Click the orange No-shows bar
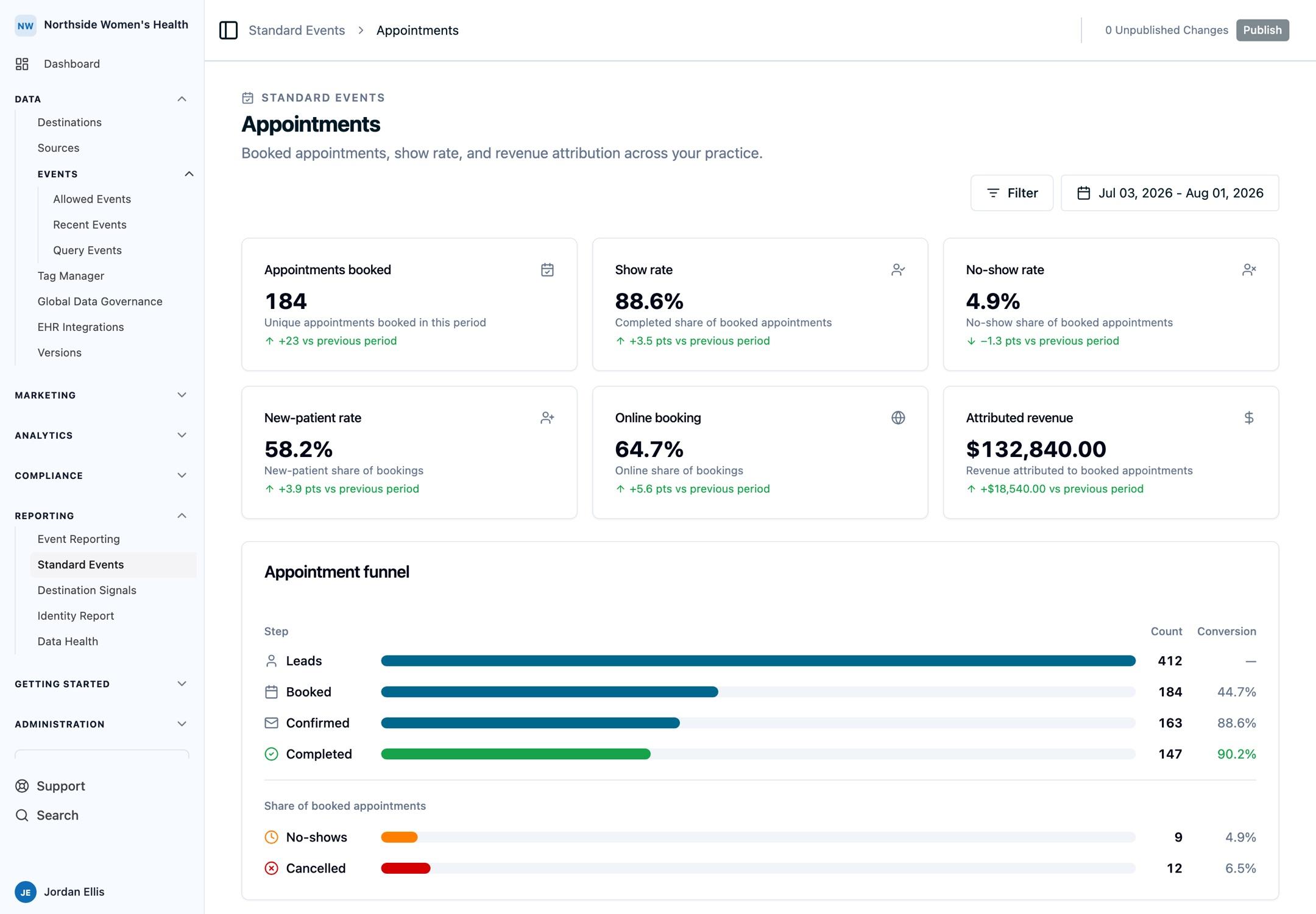 [399, 838]
